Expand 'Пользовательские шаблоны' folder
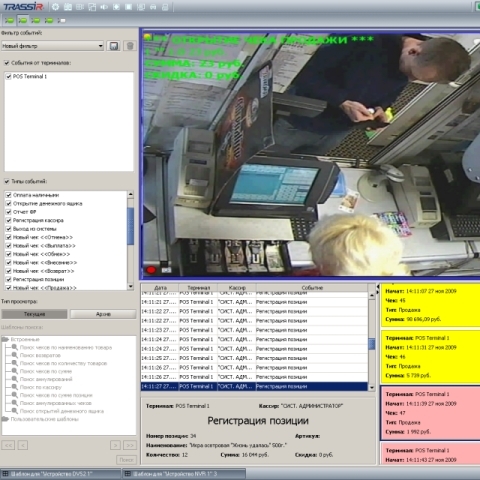 pos(5,419)
